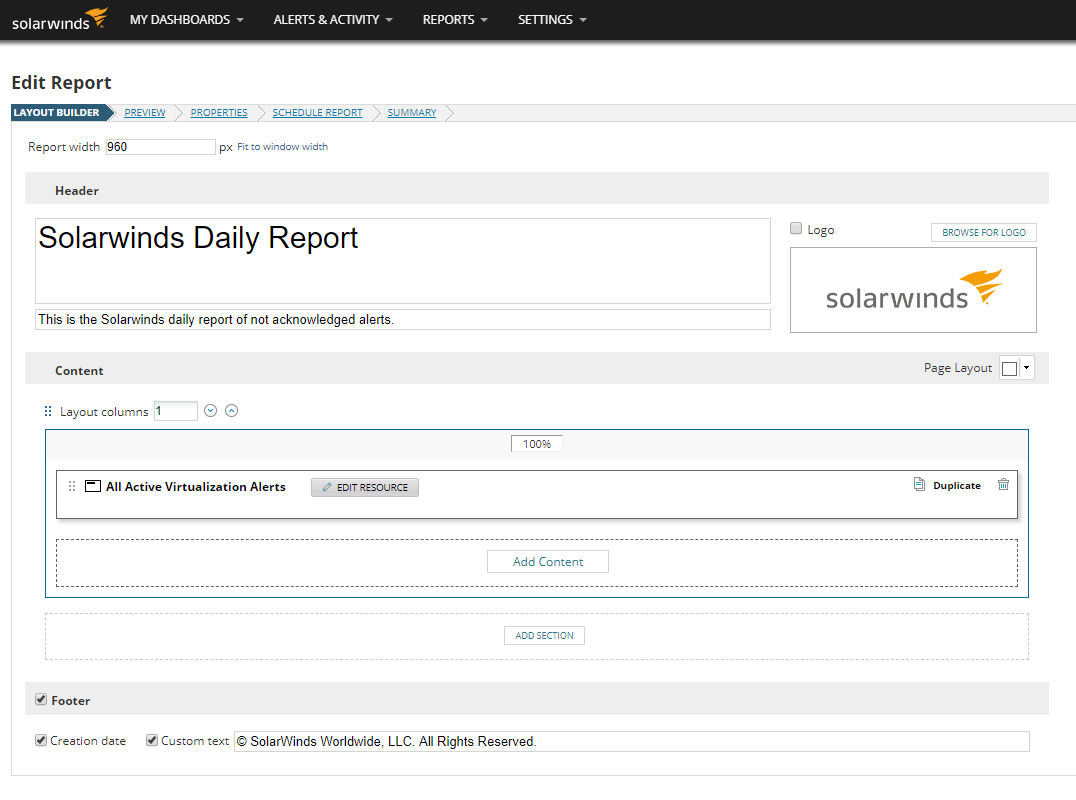Click the Duplicate label
The image size is (1076, 800).
[x=957, y=485]
